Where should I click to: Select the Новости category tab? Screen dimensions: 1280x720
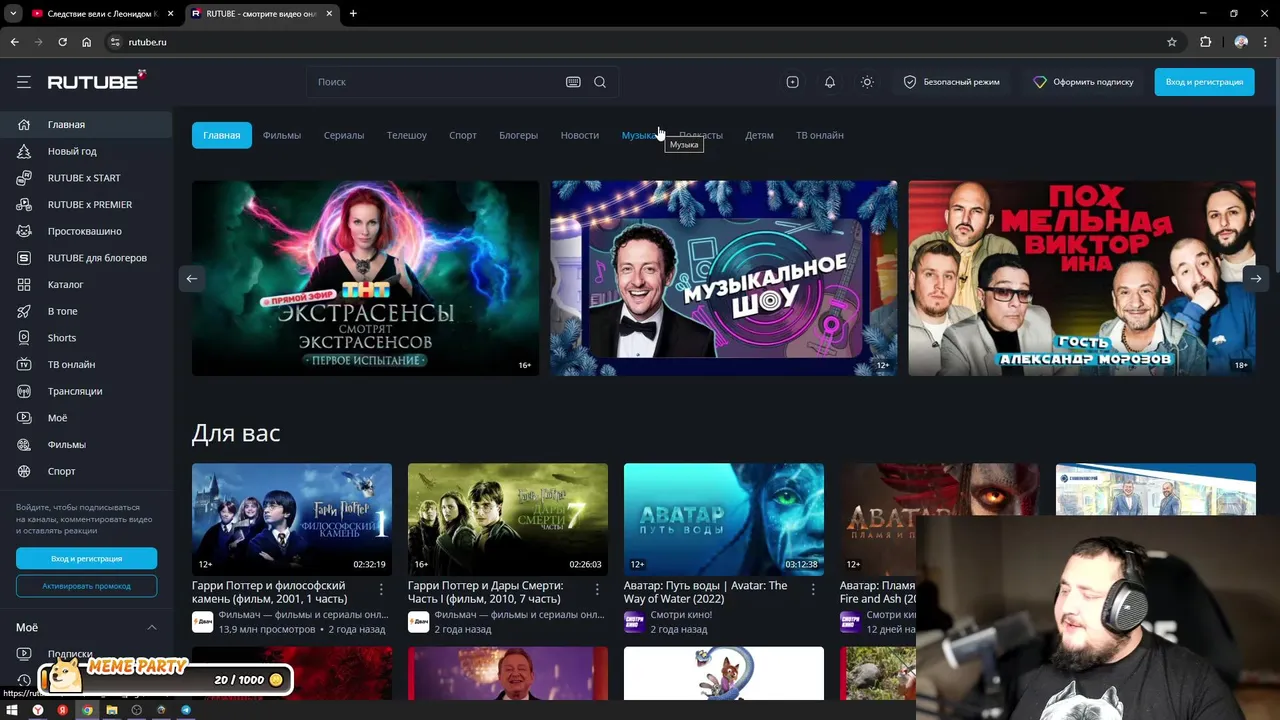(x=580, y=135)
